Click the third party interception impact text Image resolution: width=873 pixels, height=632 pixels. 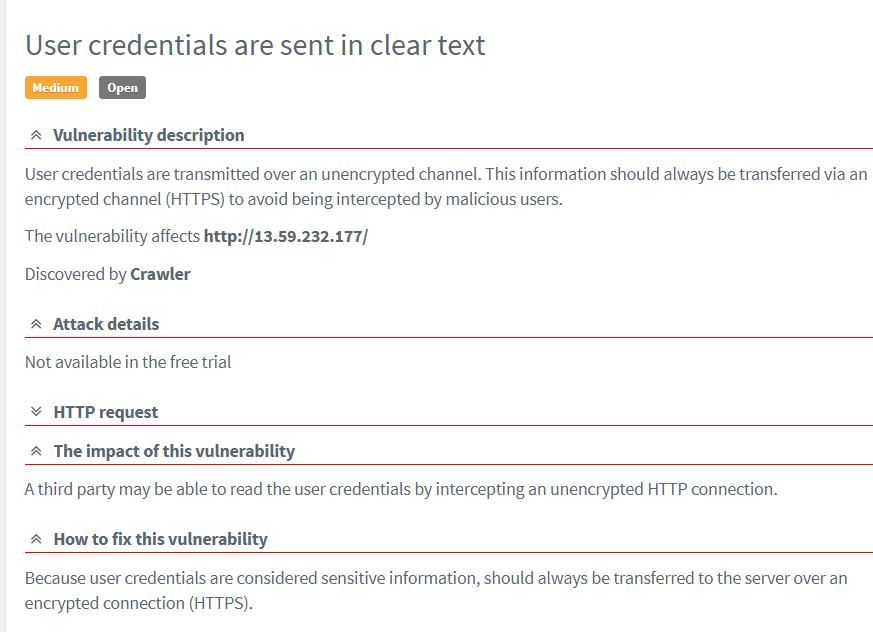coord(401,489)
